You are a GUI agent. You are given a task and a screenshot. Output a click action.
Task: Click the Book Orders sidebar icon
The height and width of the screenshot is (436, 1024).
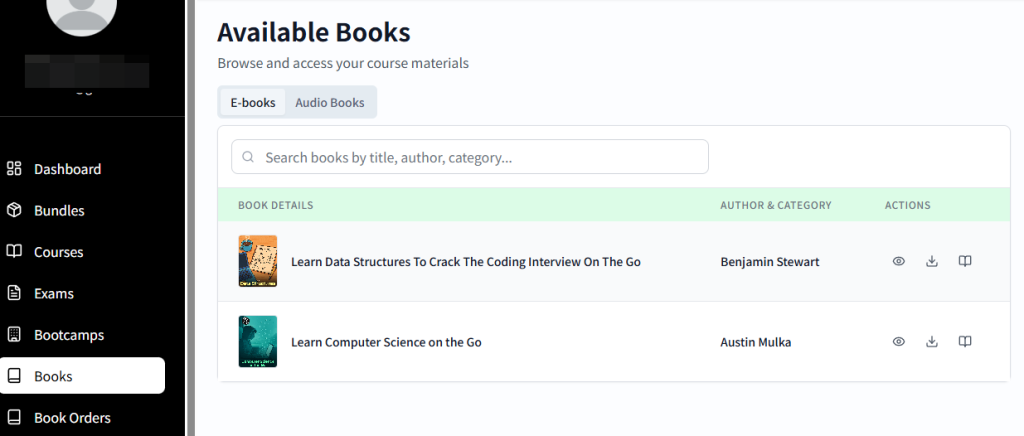tap(14, 417)
